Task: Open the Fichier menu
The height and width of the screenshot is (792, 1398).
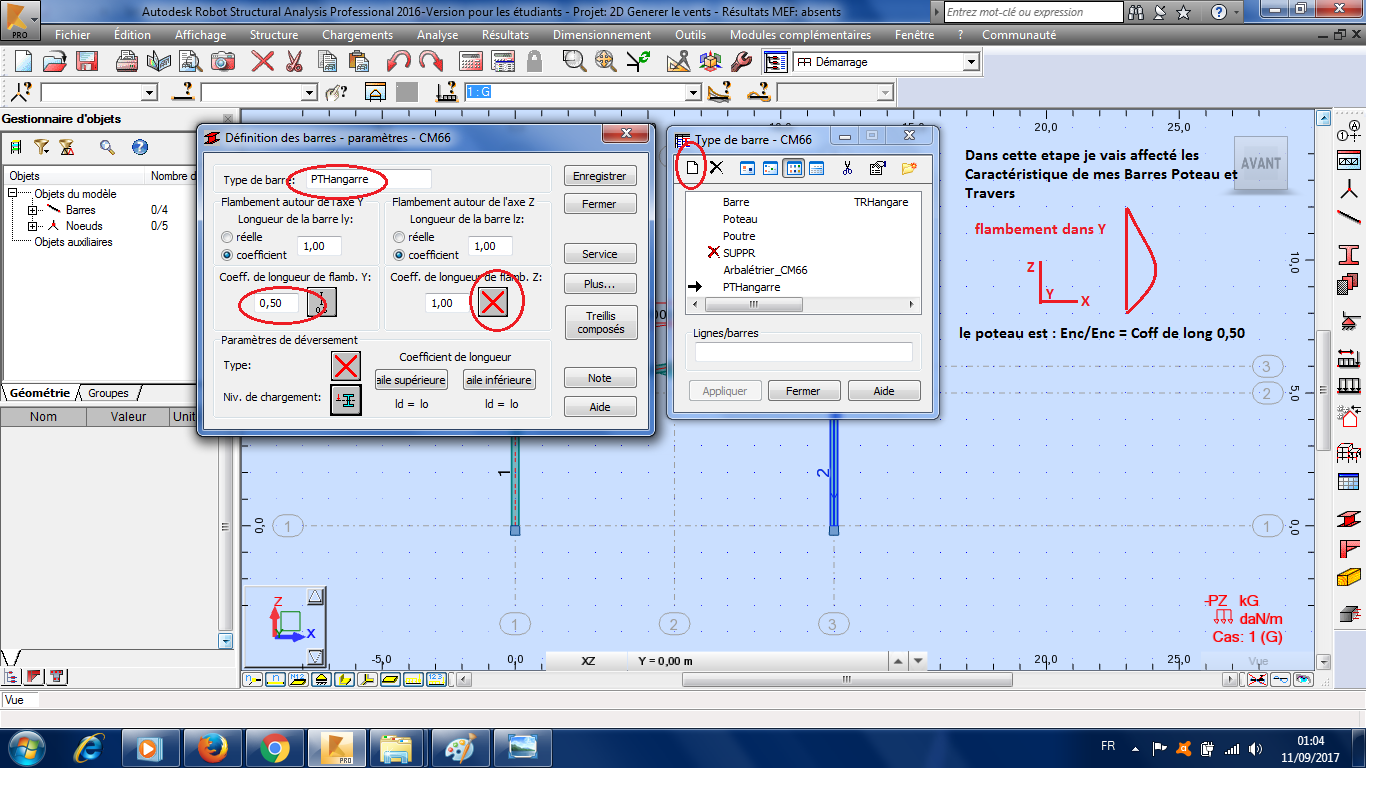Action: click(x=73, y=34)
